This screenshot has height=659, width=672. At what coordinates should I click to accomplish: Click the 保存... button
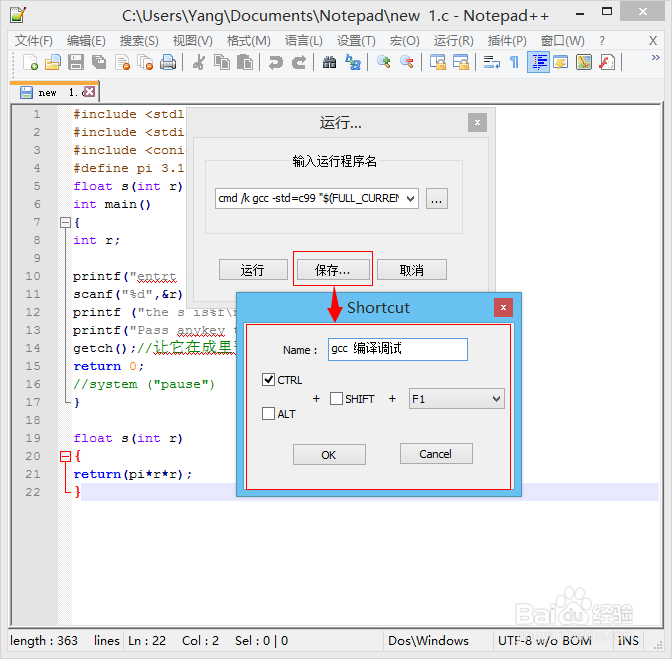tap(333, 270)
